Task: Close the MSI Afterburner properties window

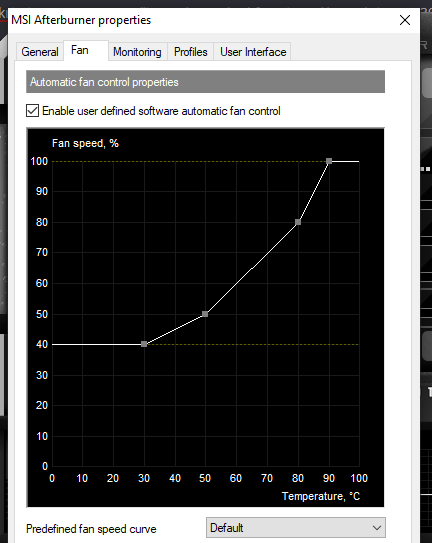Action: pyautogui.click(x=405, y=20)
